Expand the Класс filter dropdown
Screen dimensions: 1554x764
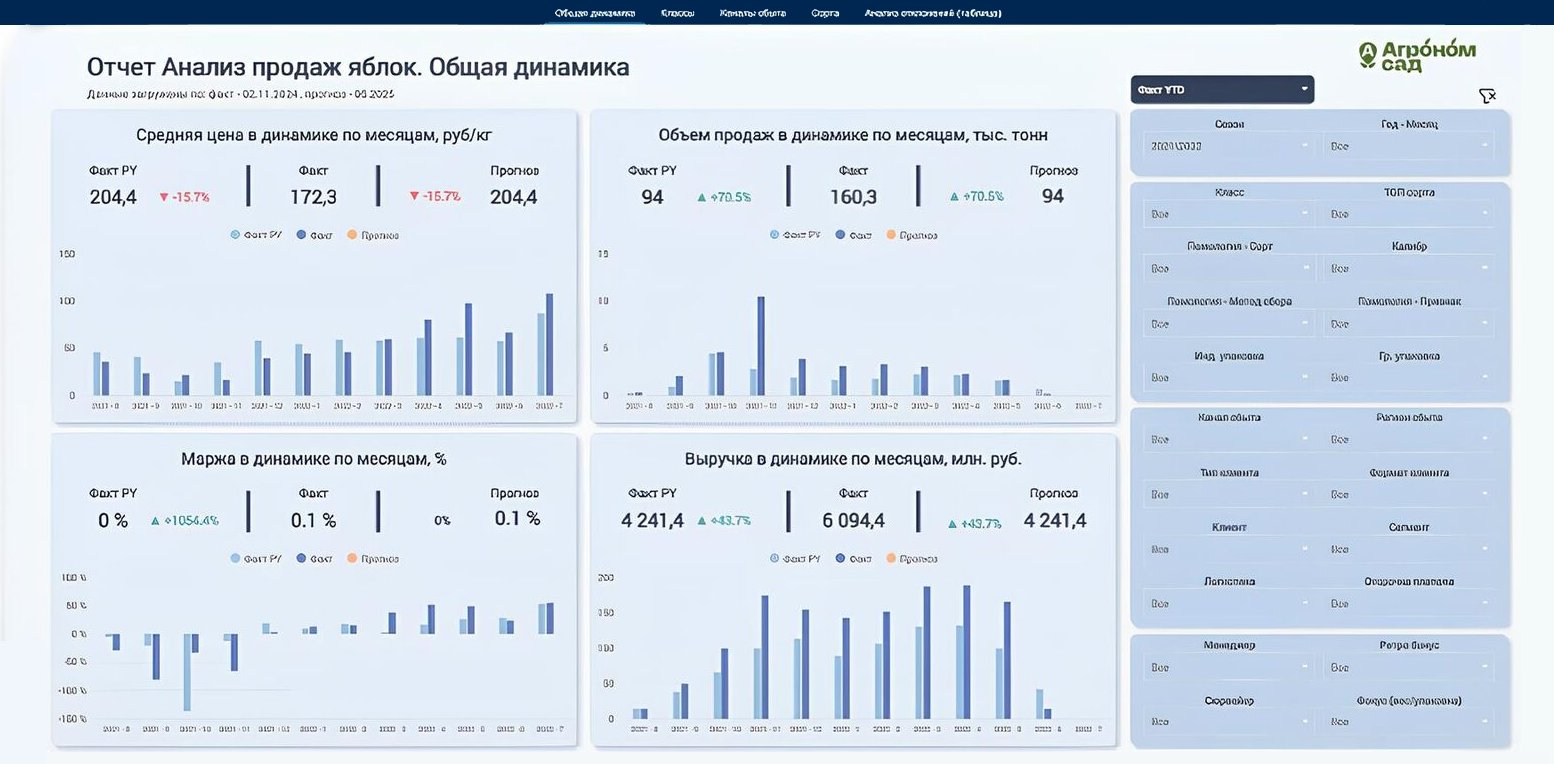tap(1229, 214)
